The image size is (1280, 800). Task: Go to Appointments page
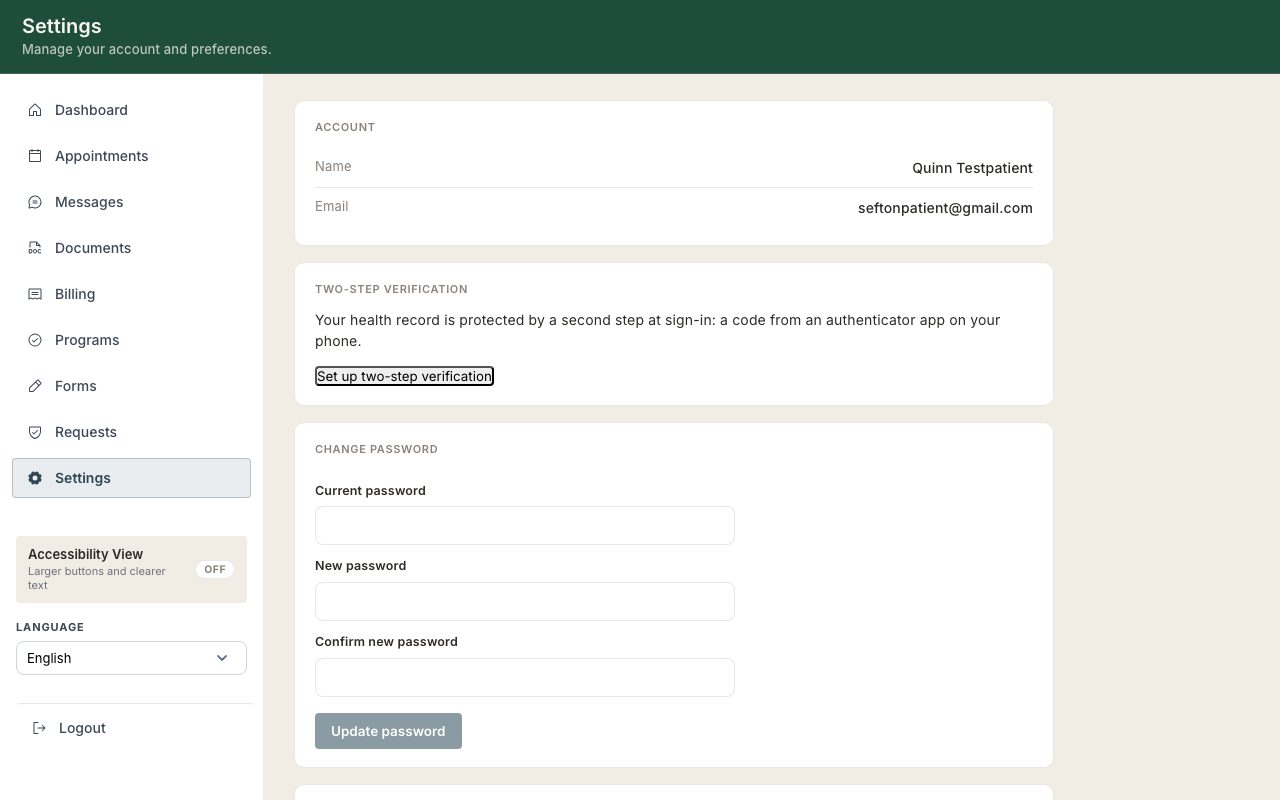131,156
